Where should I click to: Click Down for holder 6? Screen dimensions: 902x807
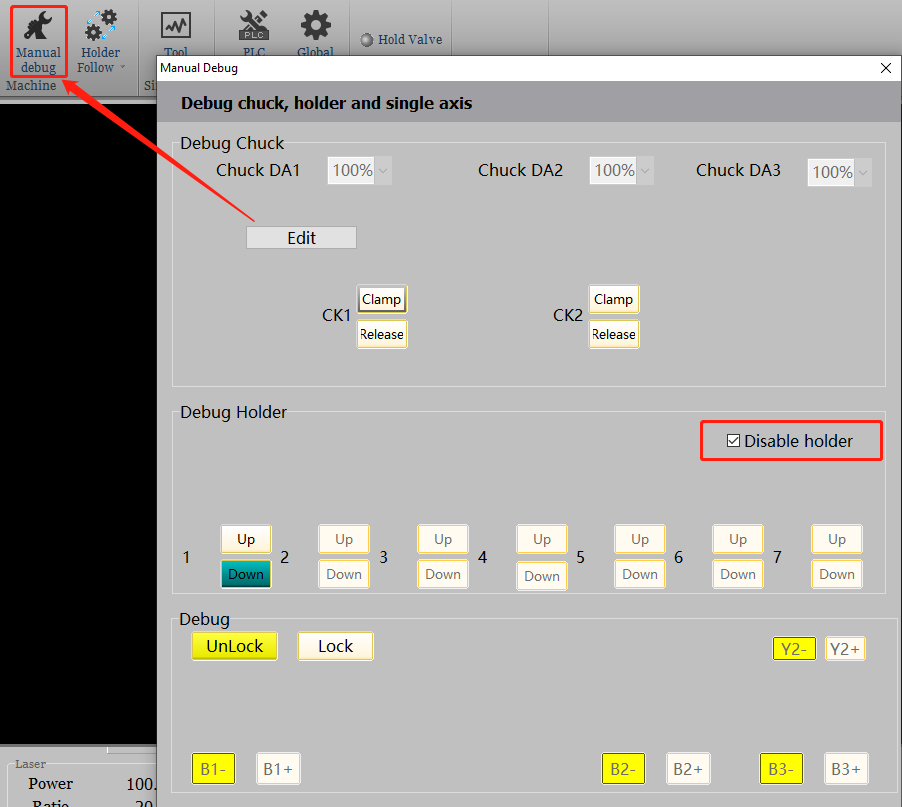point(738,574)
